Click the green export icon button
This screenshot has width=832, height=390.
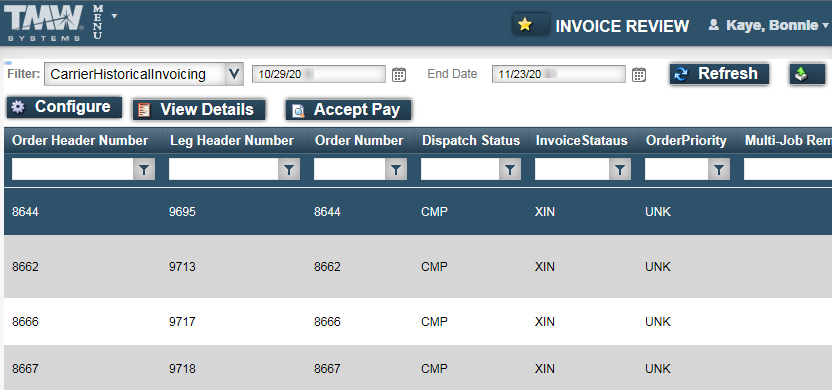[807, 74]
